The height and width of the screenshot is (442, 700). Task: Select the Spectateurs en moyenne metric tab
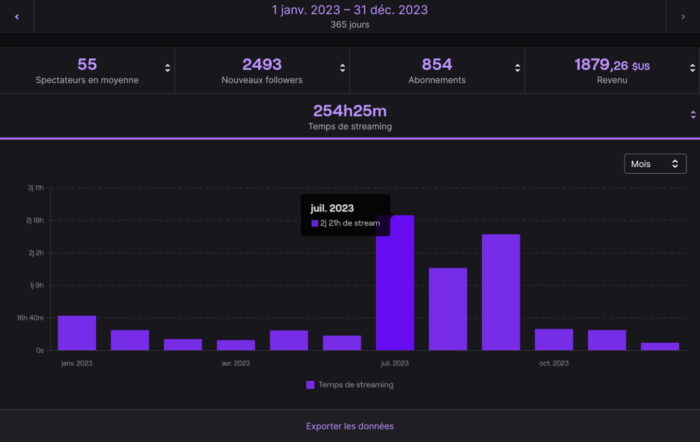pyautogui.click(x=87, y=71)
